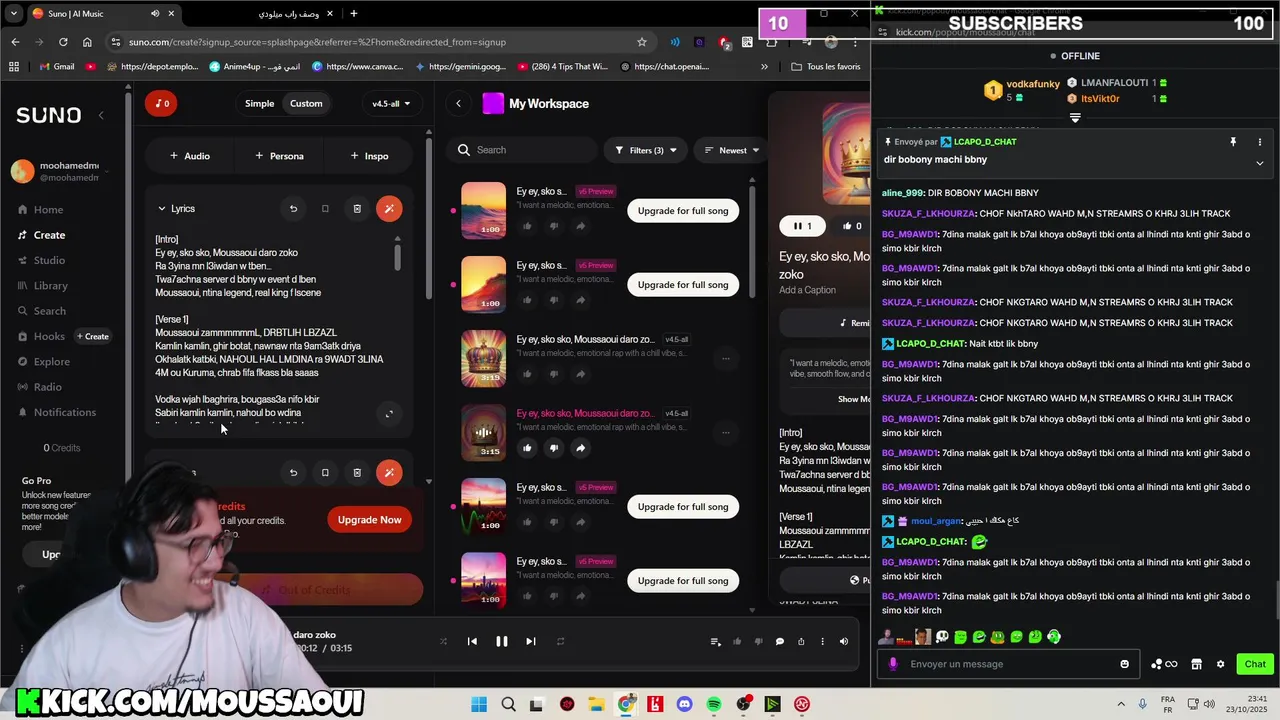This screenshot has height=720, width=1280.
Task: Switch to Simple creation mode
Action: tap(259, 103)
